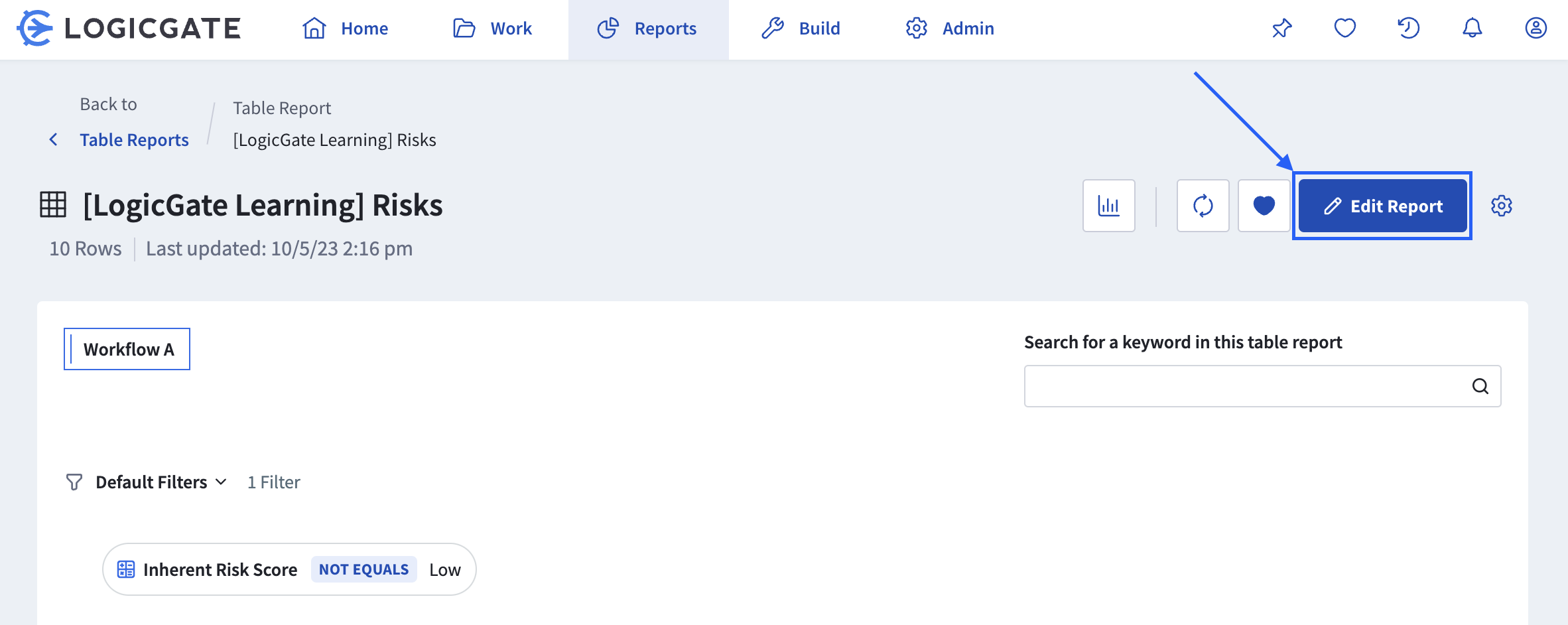Screen dimensions: 1568x625
Task: Open report settings gear icon
Action: [1502, 206]
